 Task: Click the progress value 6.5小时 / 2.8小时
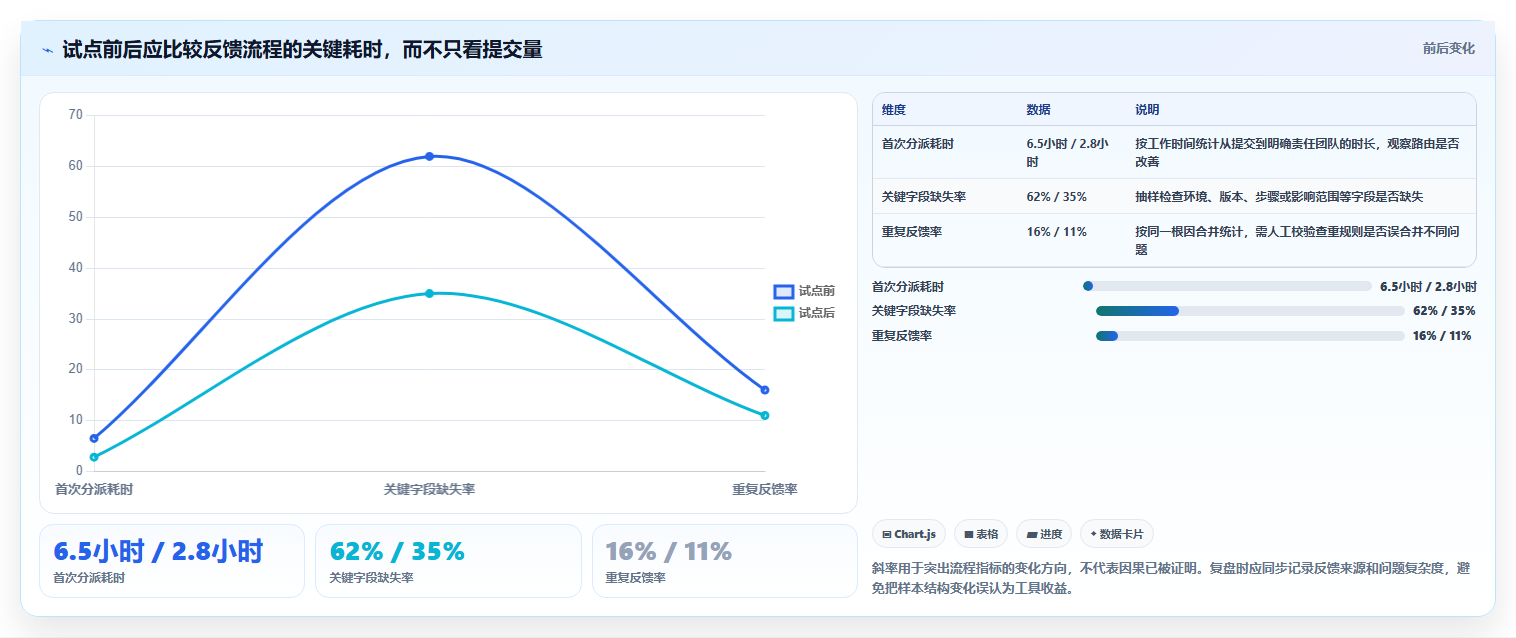(1428, 286)
